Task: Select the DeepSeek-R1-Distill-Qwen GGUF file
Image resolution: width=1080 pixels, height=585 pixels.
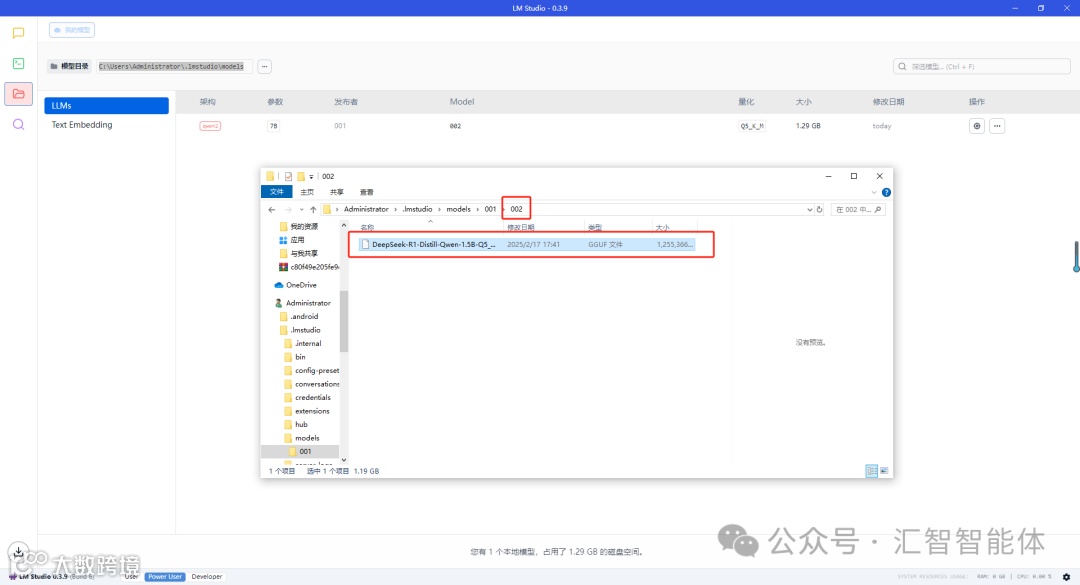Action: [527, 245]
